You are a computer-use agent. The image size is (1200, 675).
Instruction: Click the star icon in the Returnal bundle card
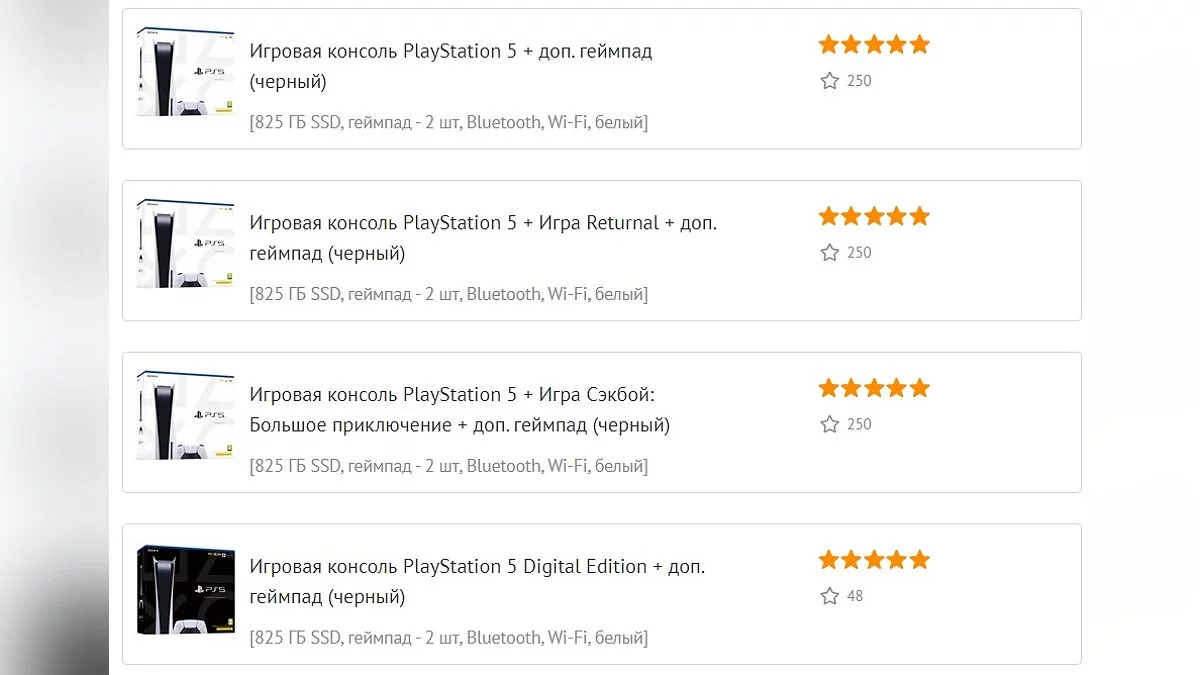point(829,253)
